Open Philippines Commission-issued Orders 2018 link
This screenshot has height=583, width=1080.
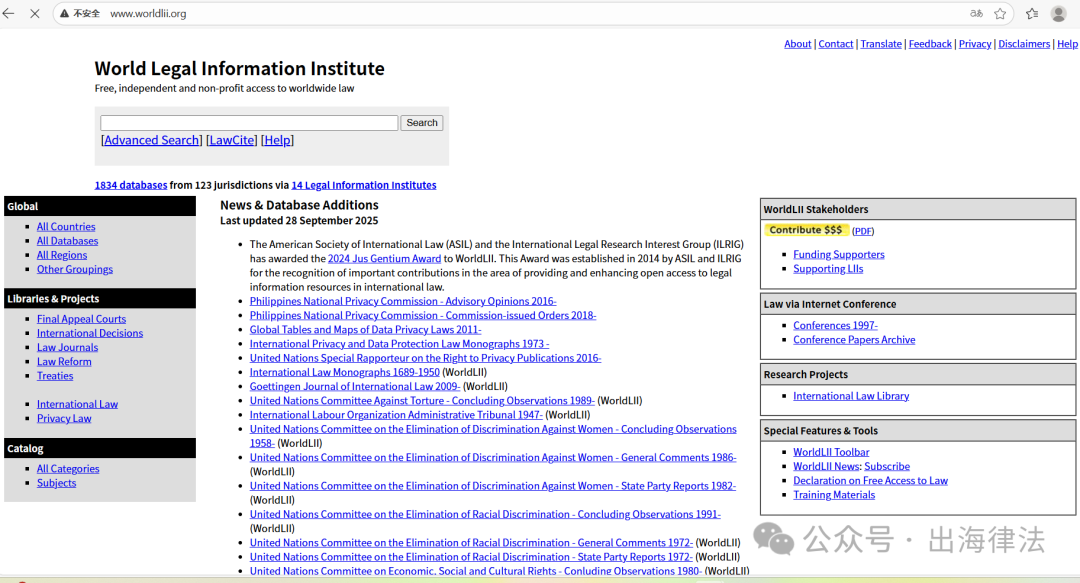(423, 316)
